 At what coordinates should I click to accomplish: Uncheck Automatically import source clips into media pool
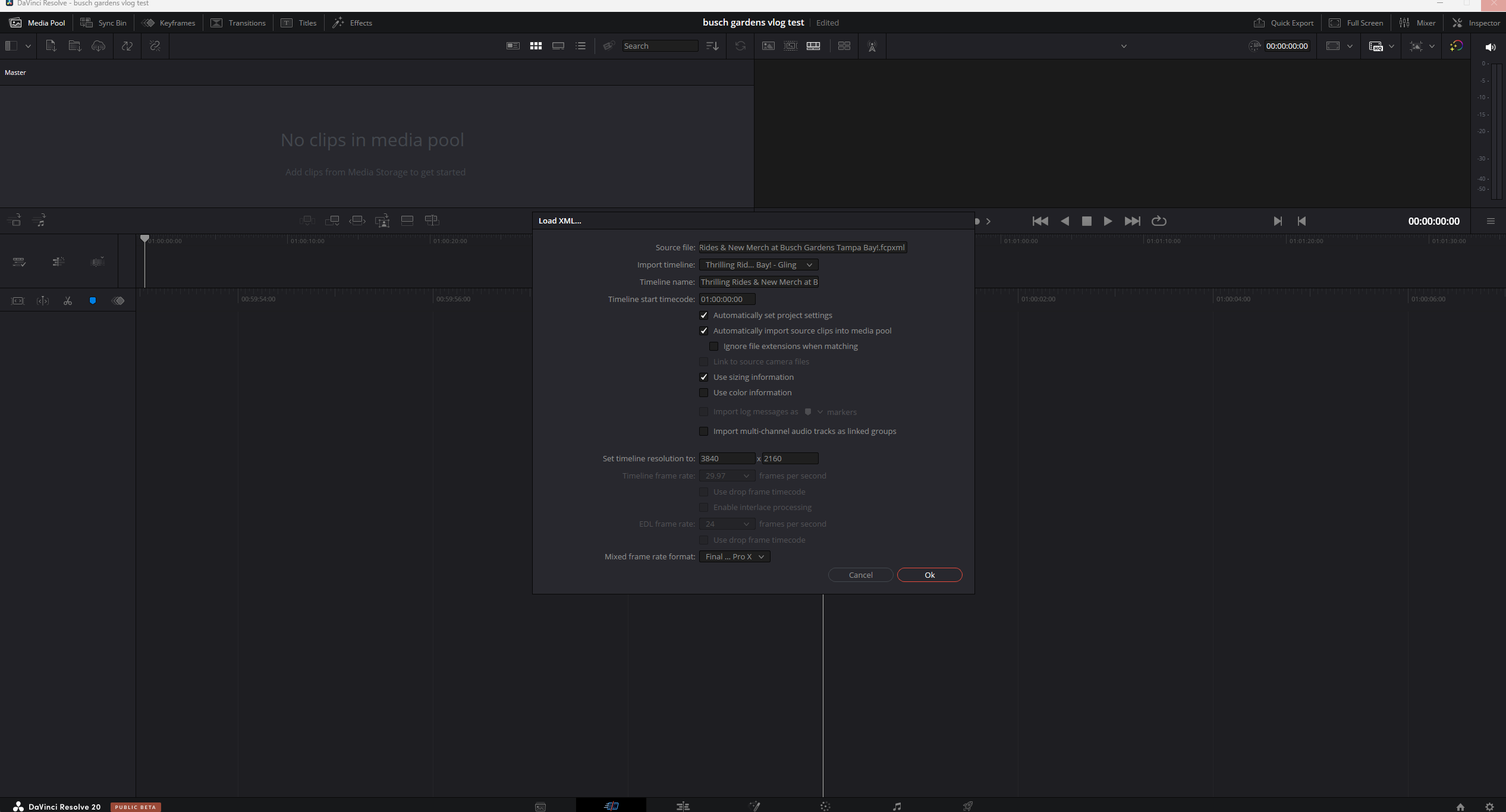click(704, 331)
